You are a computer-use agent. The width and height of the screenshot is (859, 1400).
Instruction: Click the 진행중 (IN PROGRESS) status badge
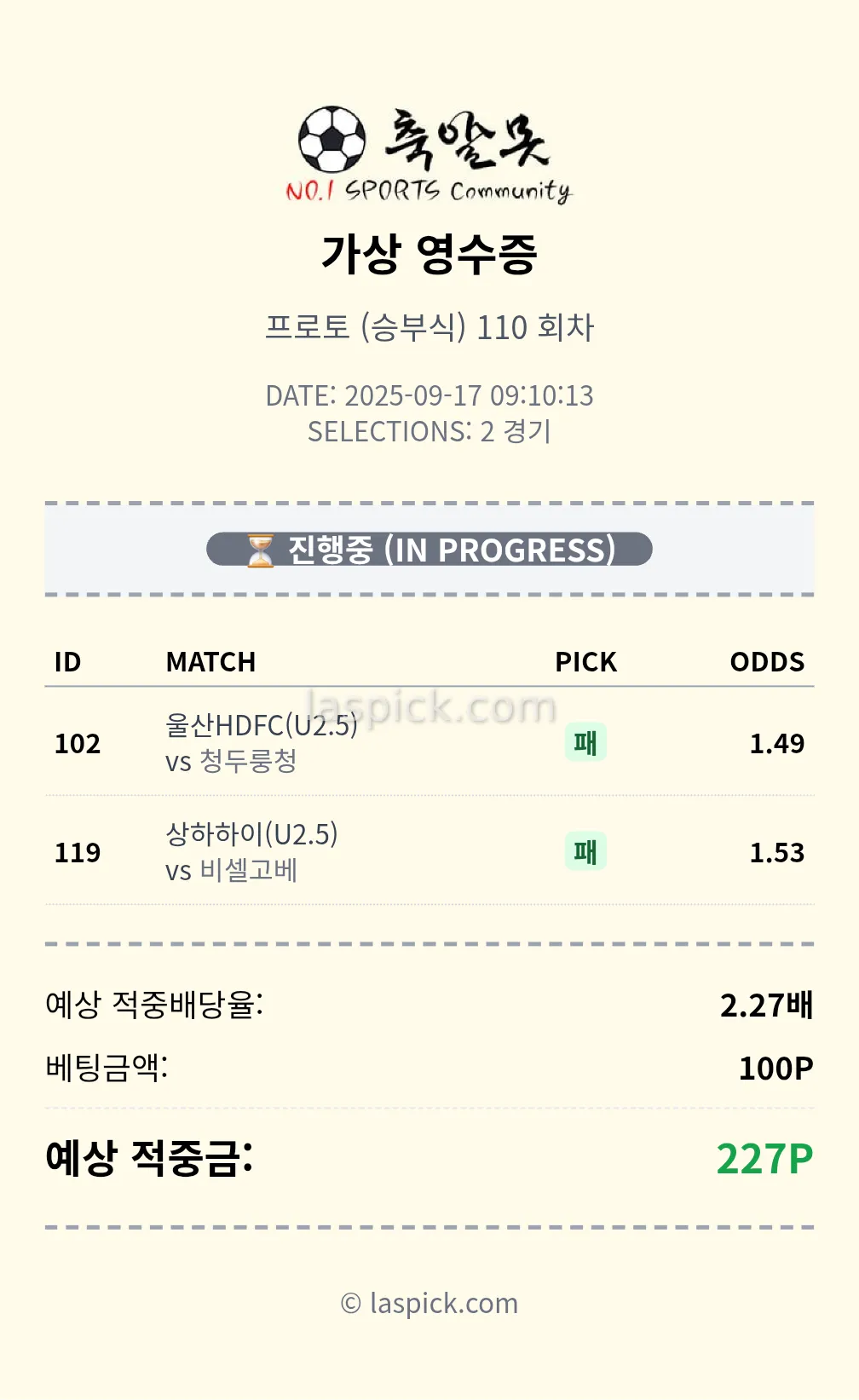click(429, 550)
